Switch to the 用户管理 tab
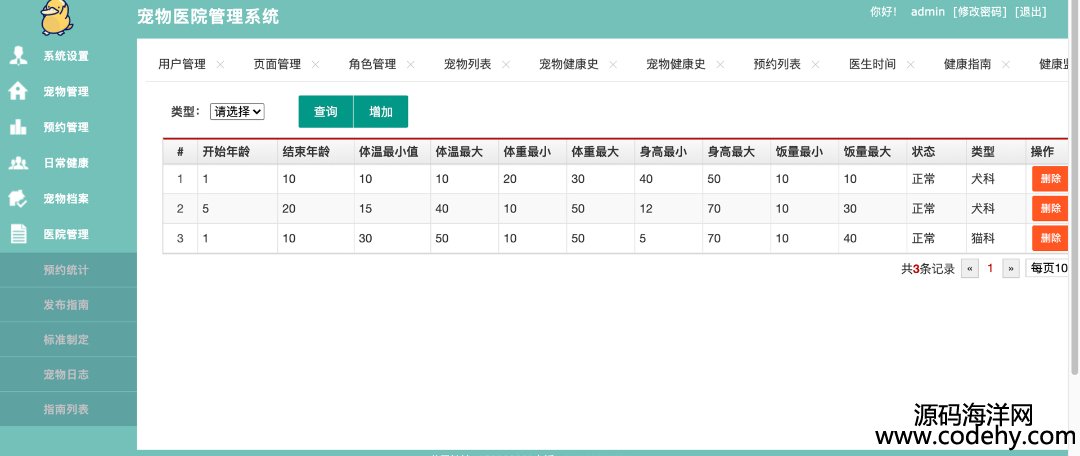This screenshot has width=1080, height=456. 182,64
